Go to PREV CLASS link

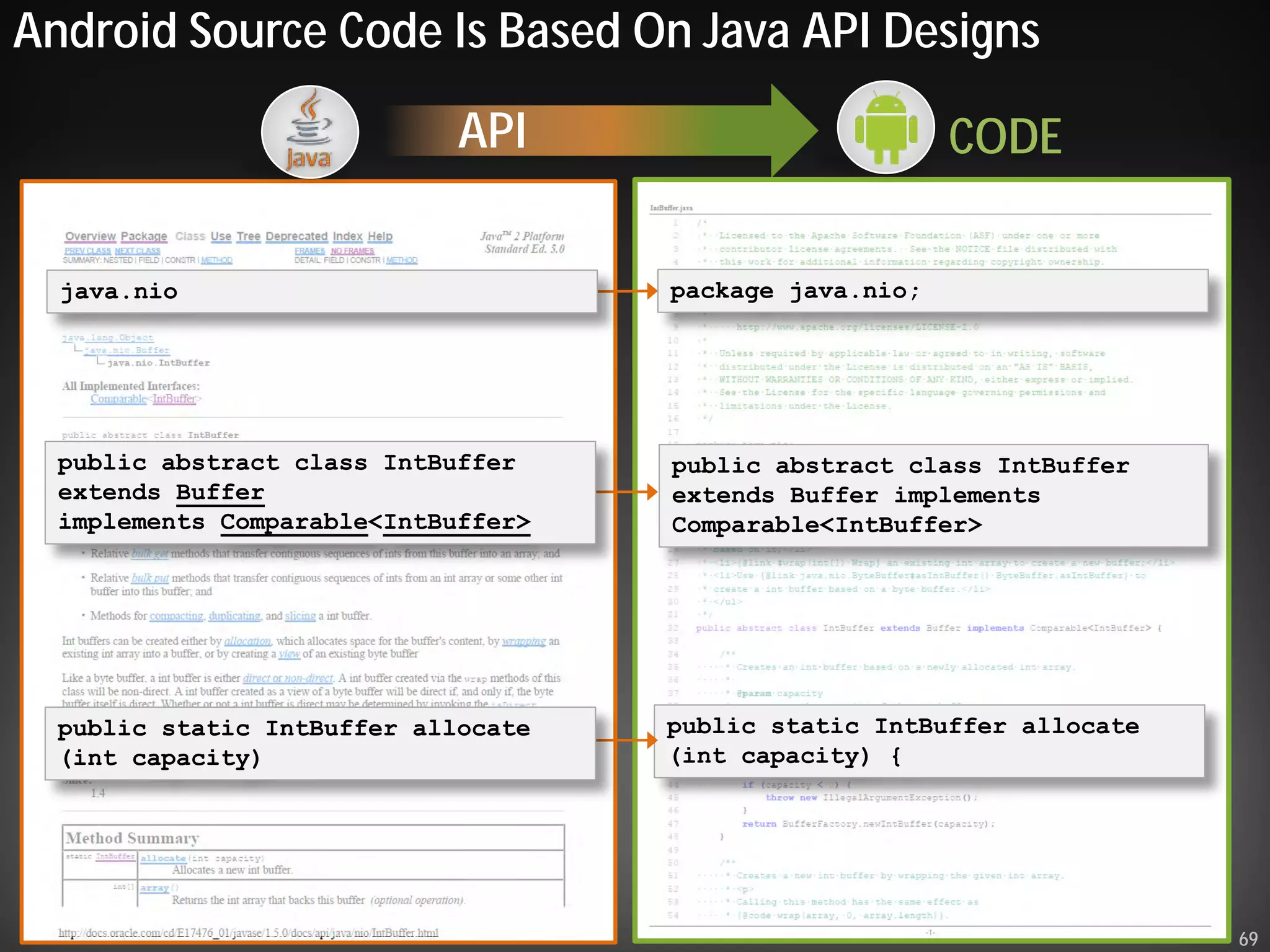click(87, 251)
